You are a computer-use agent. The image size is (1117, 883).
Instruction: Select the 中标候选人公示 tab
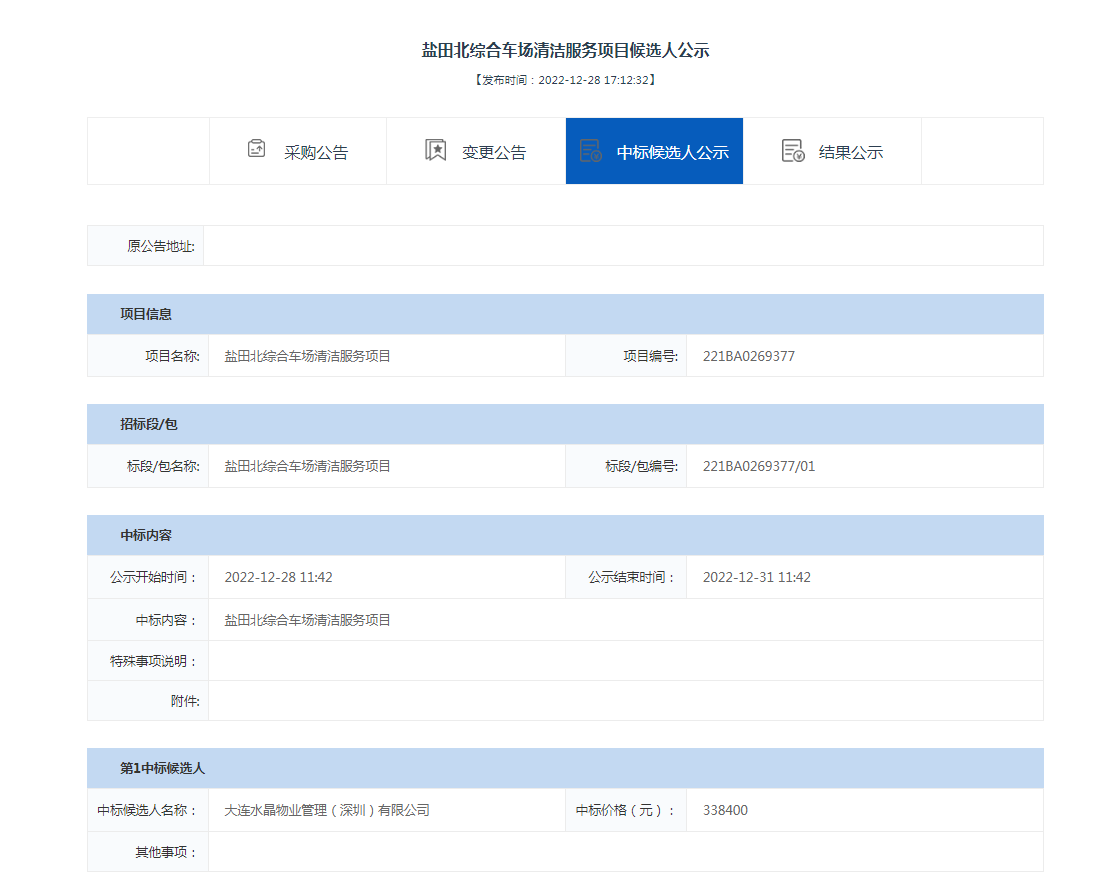pyautogui.click(x=654, y=151)
